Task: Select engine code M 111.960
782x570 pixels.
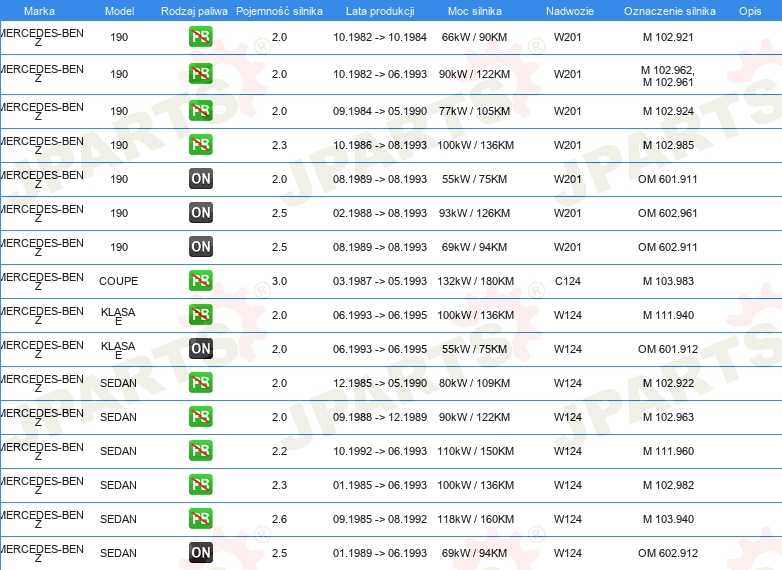Action: click(x=668, y=451)
